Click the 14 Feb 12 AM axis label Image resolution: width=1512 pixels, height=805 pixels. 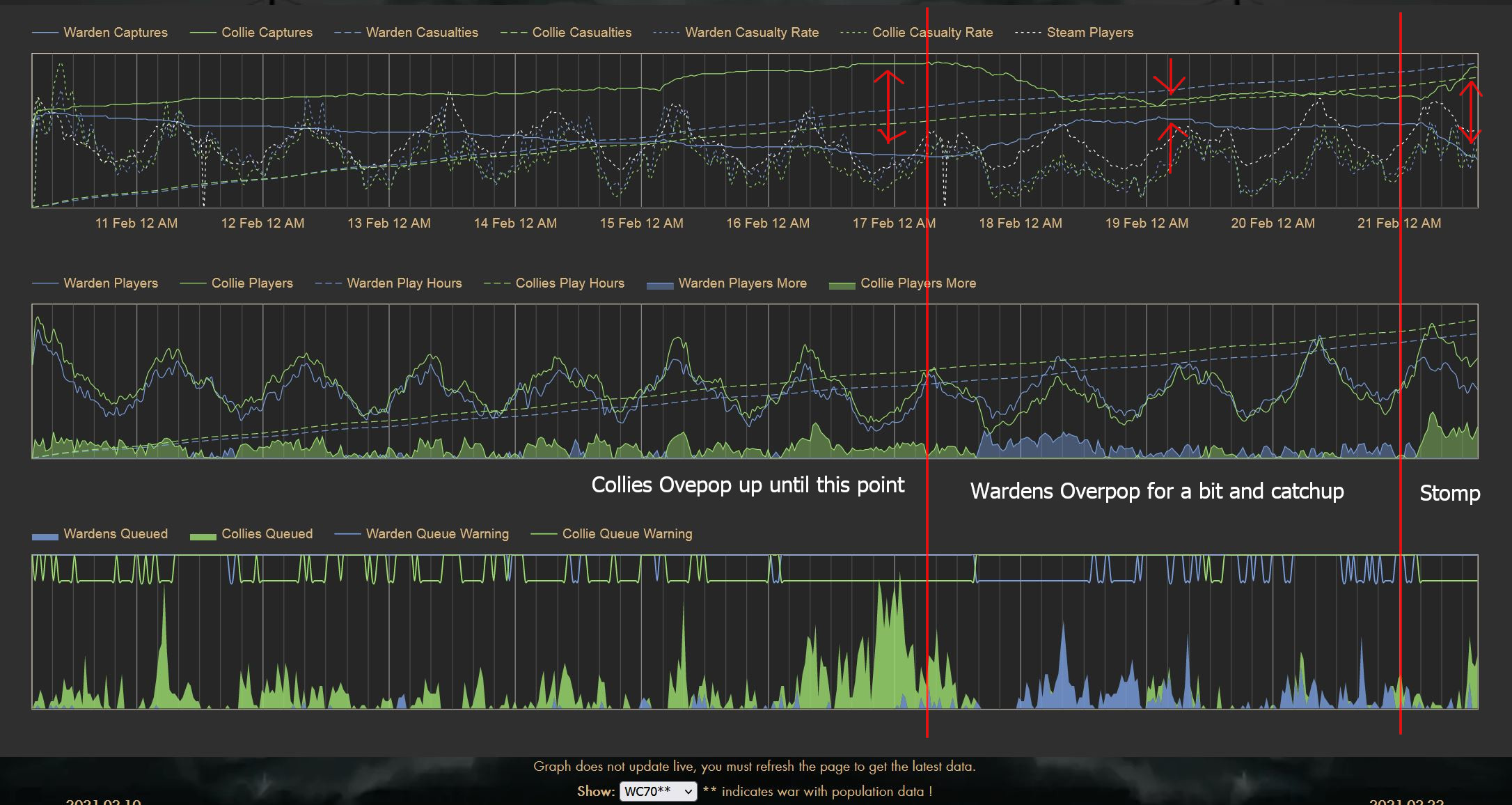(515, 224)
